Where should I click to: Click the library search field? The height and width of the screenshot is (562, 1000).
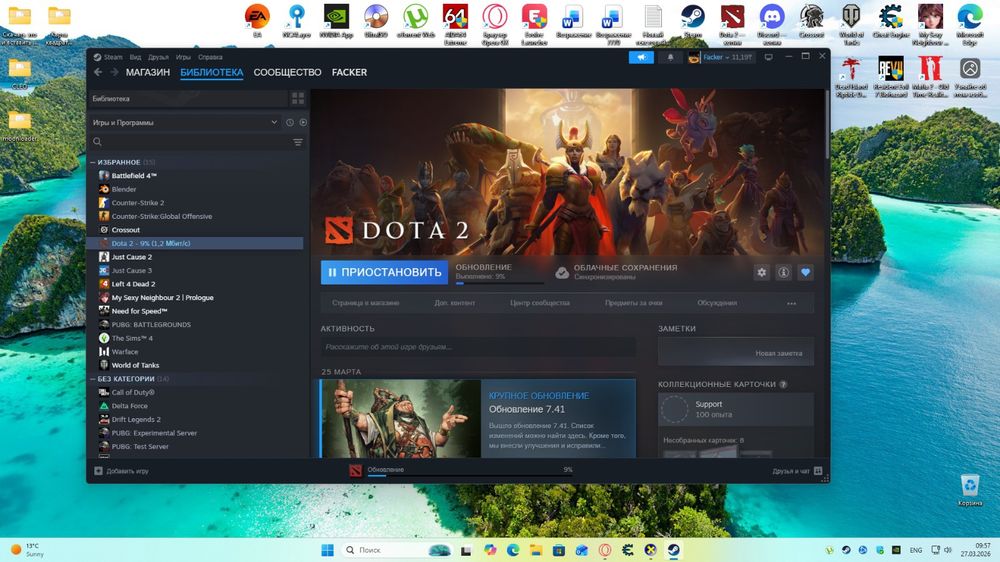click(190, 142)
